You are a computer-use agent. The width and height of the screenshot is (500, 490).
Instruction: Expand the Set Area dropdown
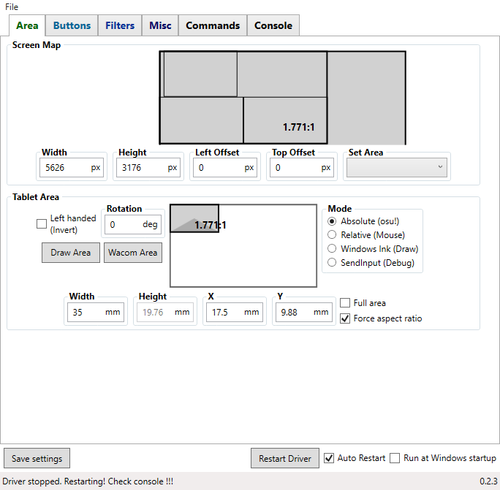click(397, 167)
